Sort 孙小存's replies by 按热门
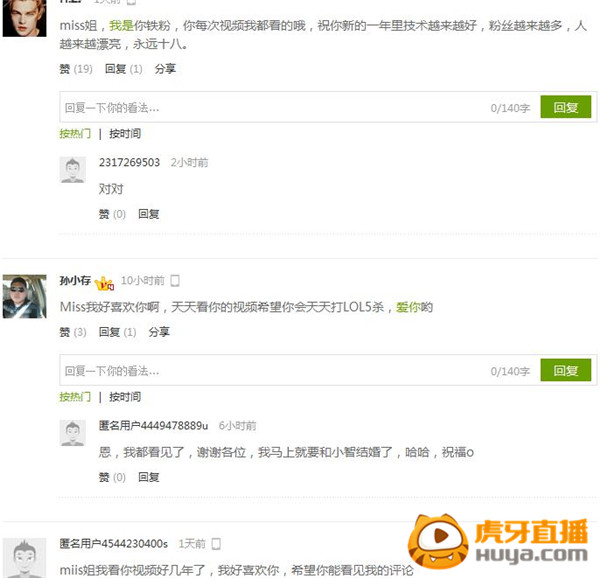The height and width of the screenshot is (578, 600). [x=75, y=397]
